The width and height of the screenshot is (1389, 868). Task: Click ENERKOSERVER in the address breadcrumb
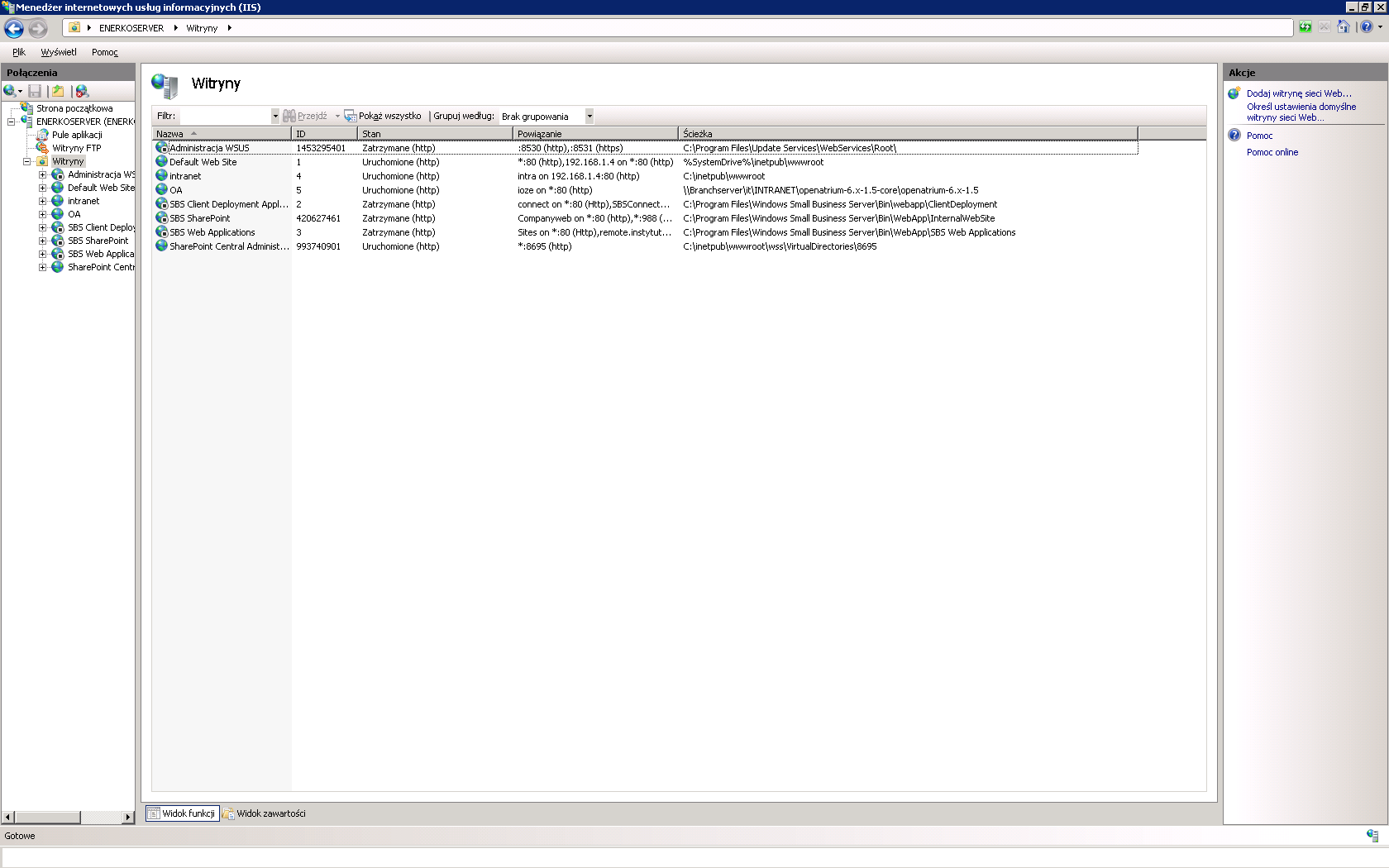click(131, 28)
